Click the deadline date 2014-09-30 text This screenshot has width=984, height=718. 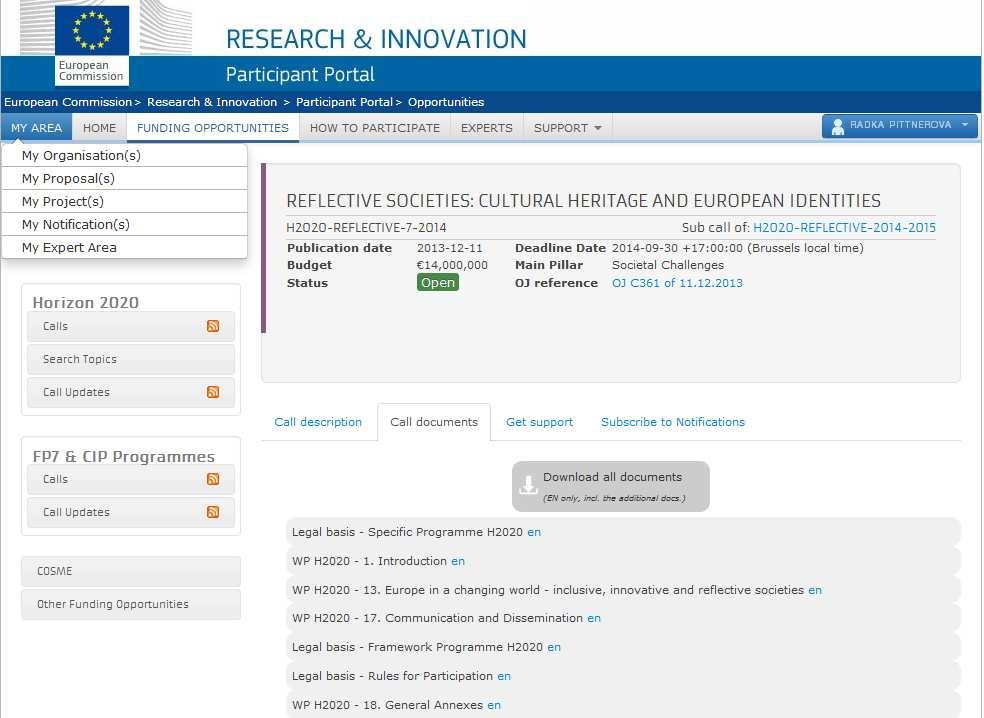[738, 248]
